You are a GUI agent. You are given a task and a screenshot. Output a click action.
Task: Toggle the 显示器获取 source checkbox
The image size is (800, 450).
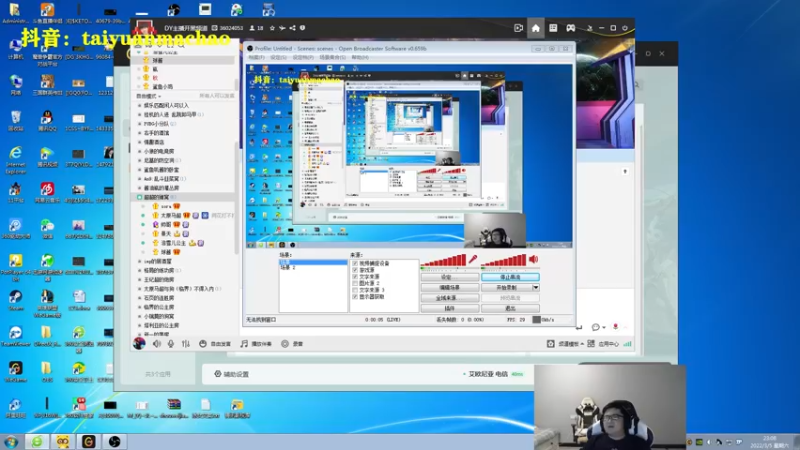[x=355, y=296]
